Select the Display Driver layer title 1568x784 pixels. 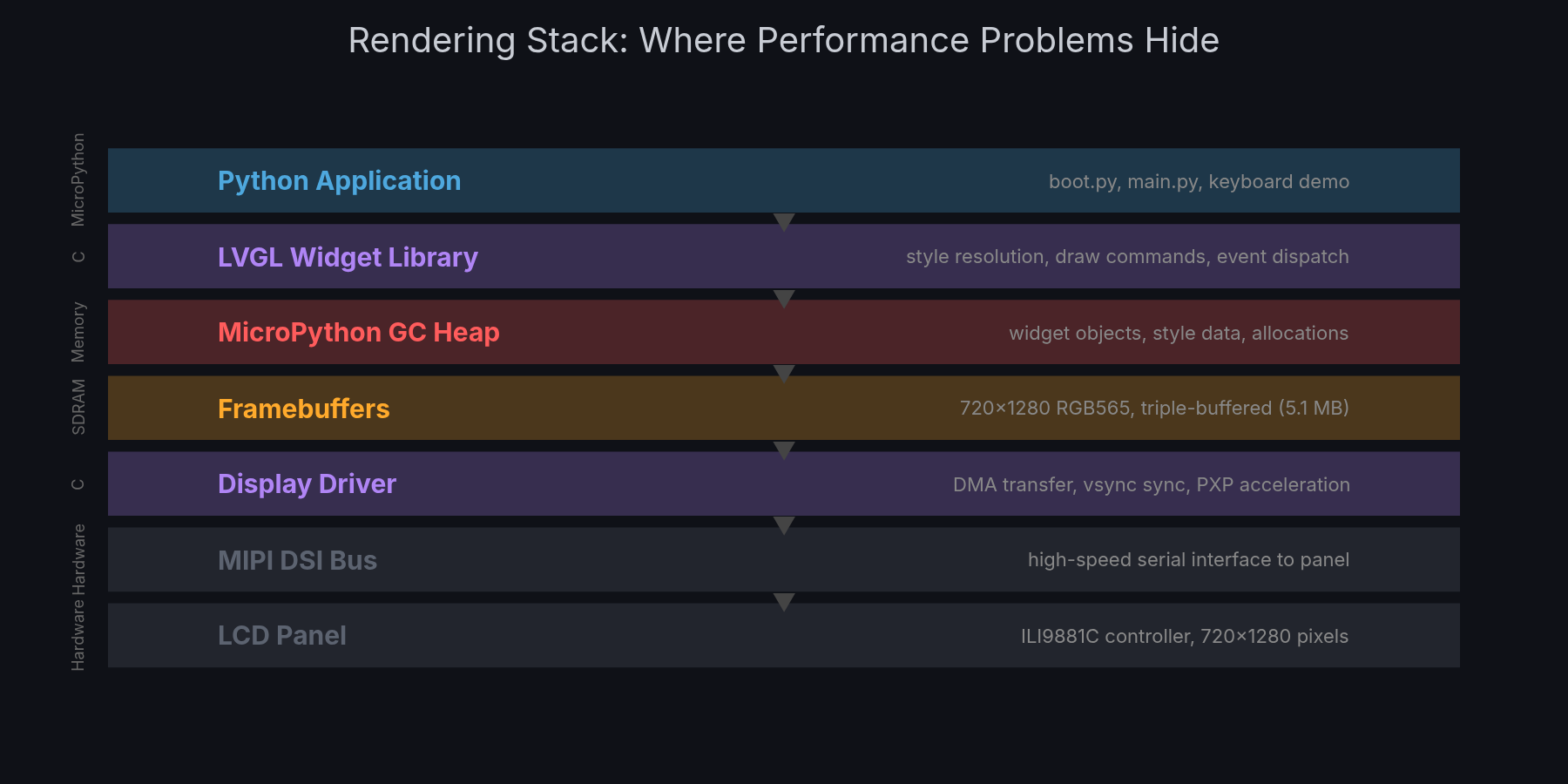point(307,484)
